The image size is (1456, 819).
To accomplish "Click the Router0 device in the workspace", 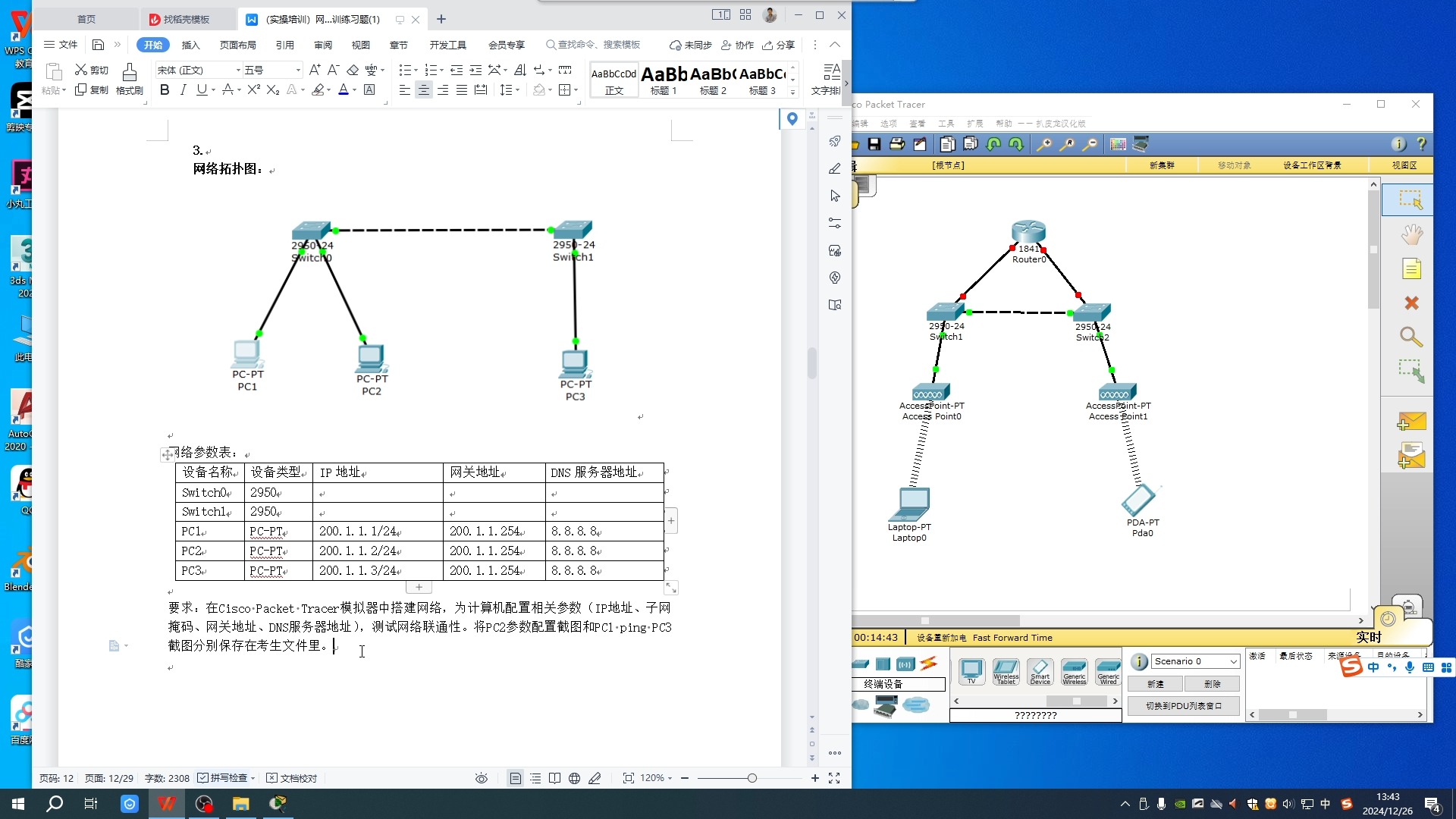I will point(1028,232).
